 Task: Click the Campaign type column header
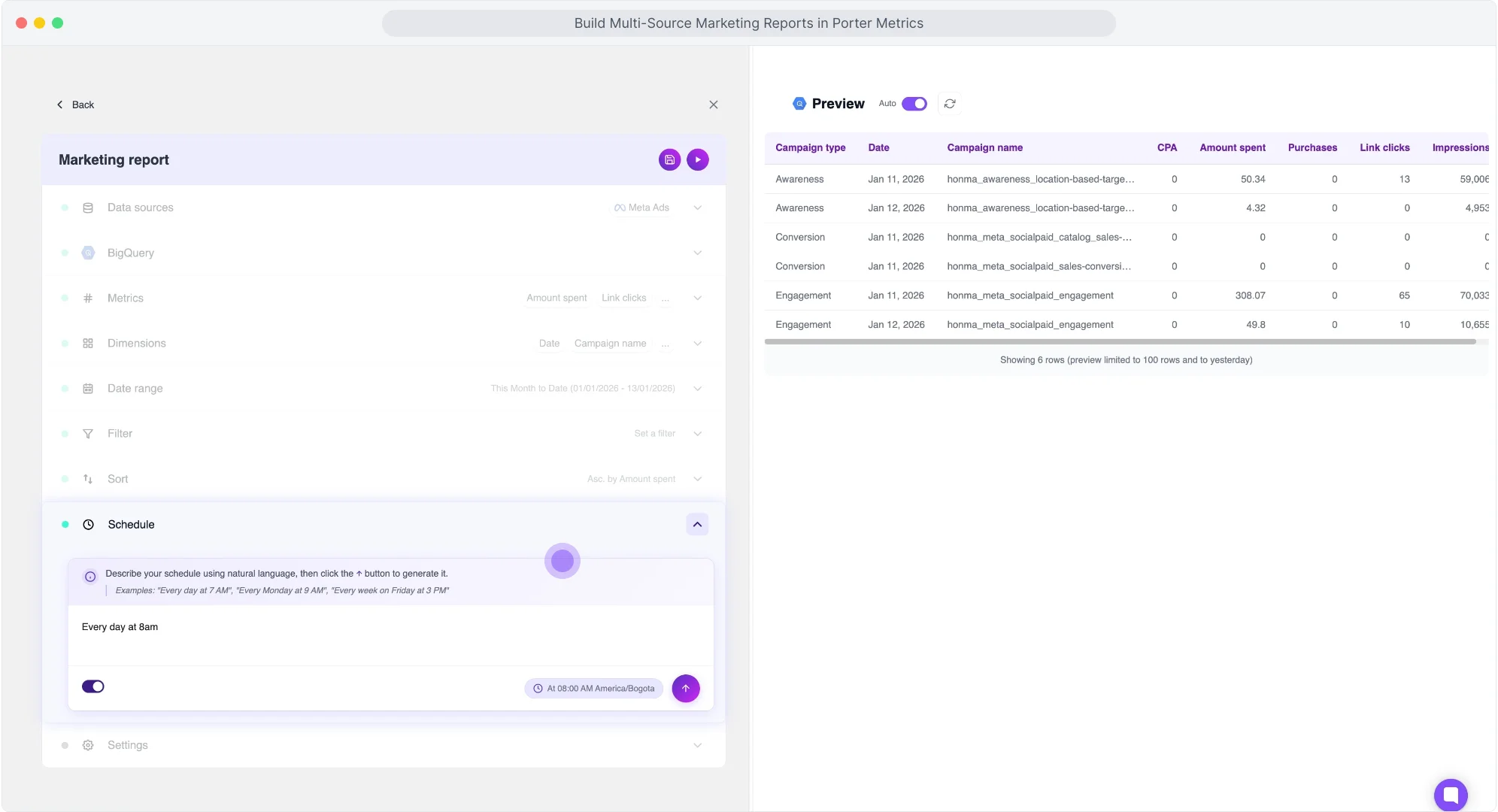point(811,147)
